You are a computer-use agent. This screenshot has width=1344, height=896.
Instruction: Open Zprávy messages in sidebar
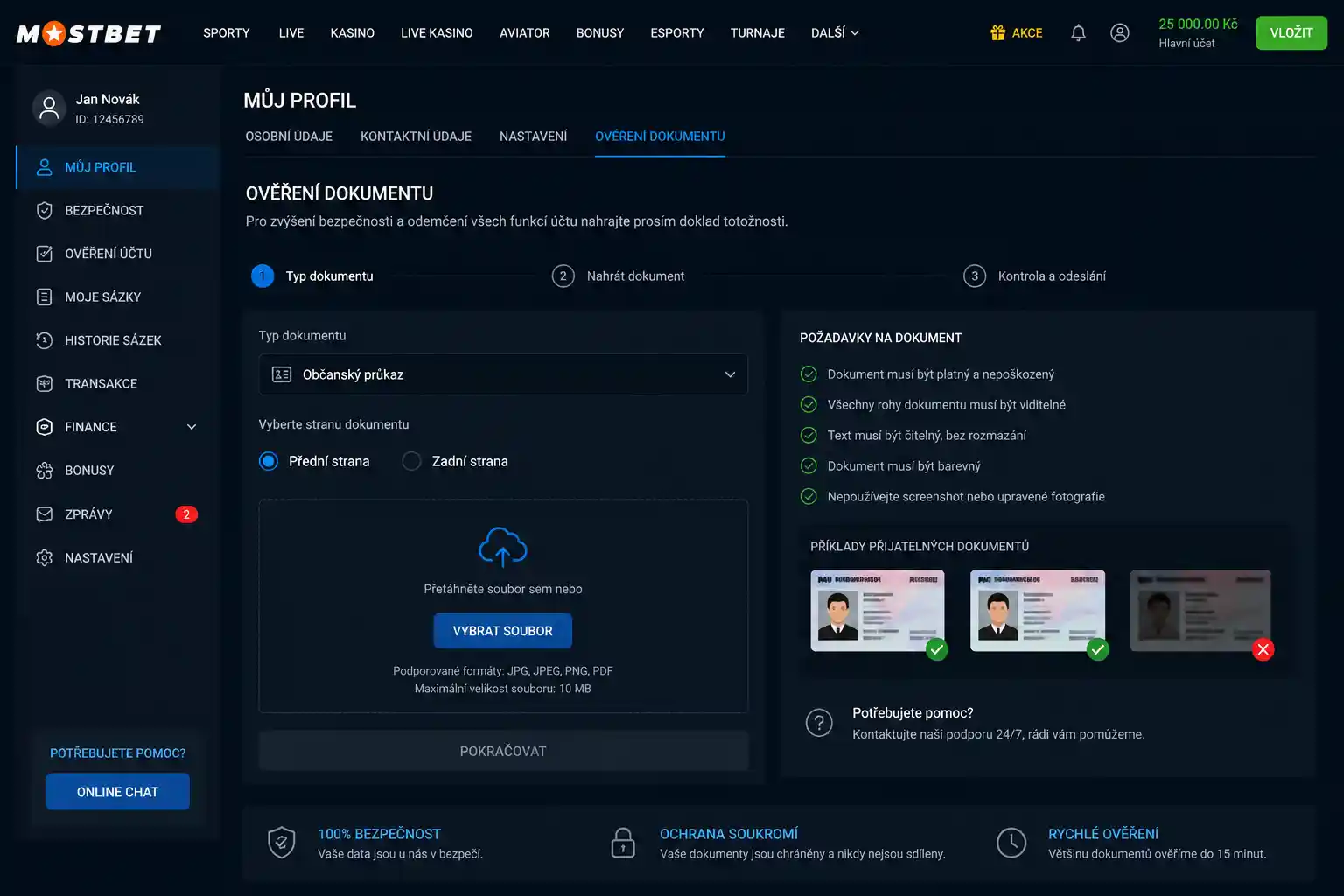117,514
